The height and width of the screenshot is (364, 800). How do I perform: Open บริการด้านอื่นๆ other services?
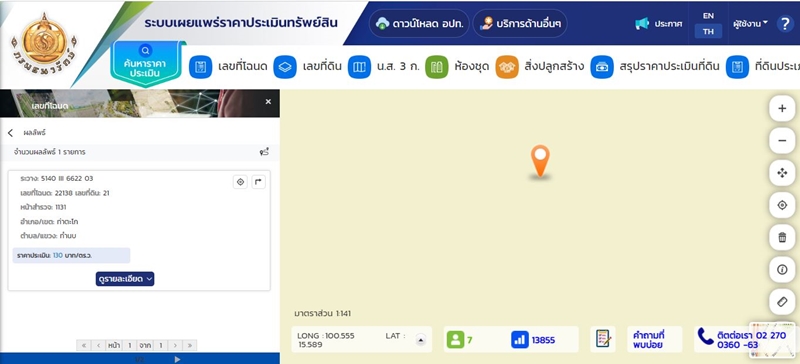[520, 23]
